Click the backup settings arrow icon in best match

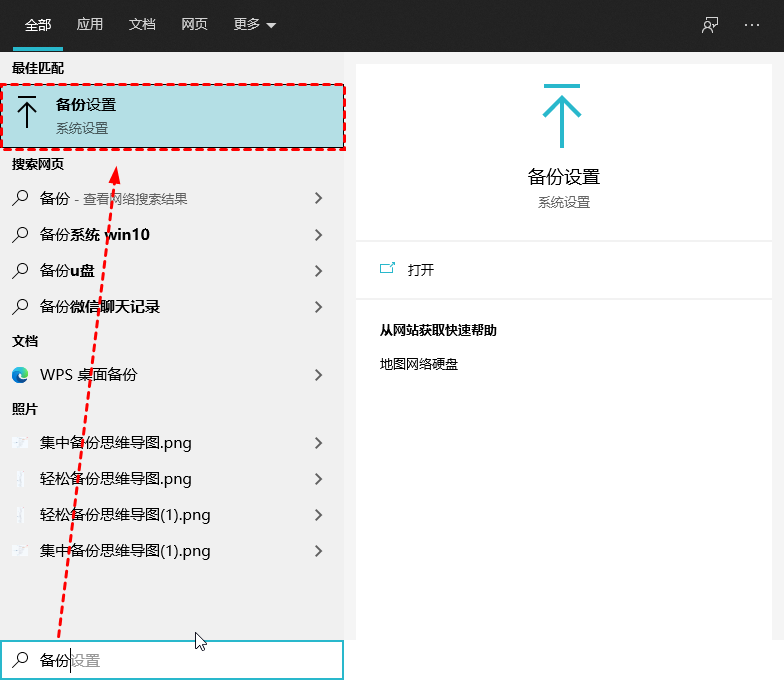[x=28, y=116]
